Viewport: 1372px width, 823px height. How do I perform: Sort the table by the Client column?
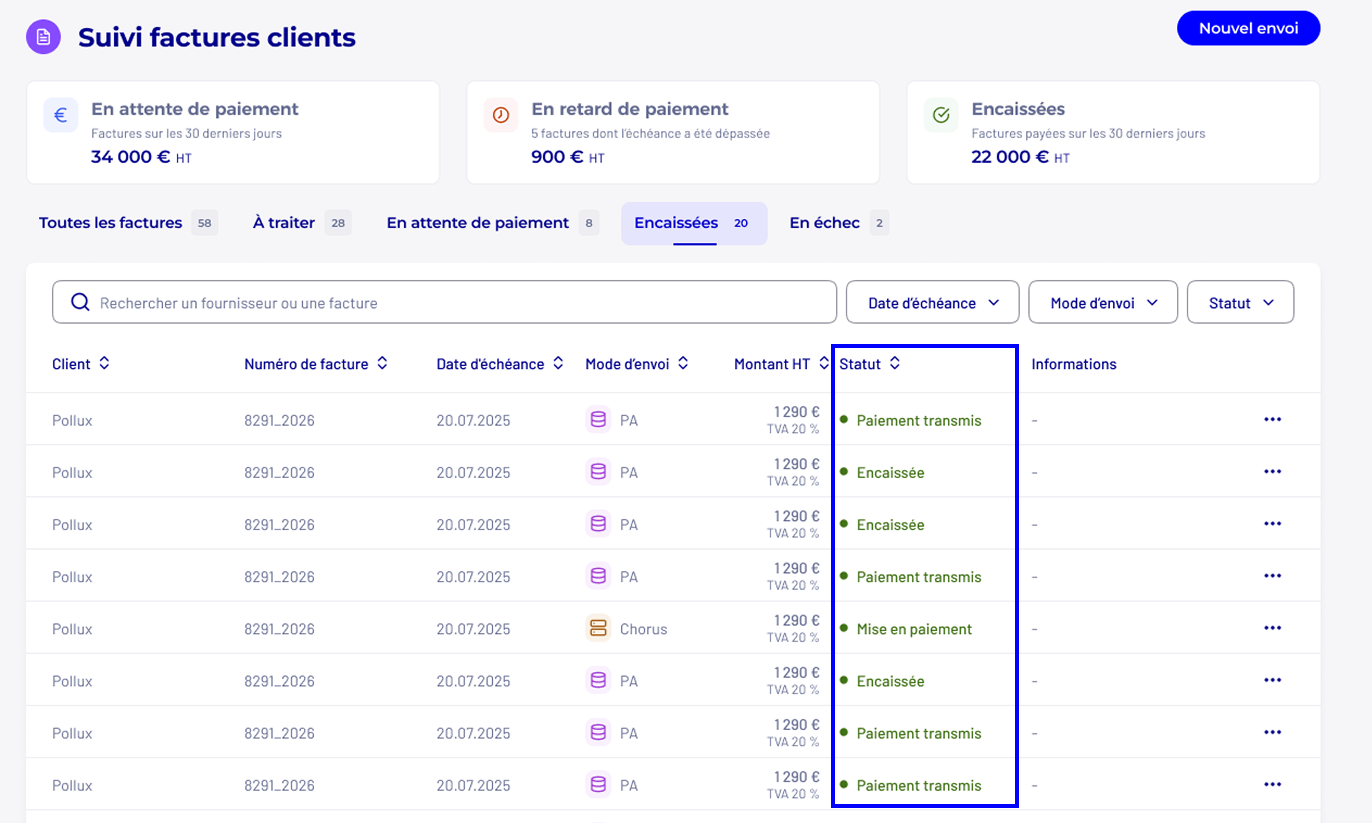[104, 364]
